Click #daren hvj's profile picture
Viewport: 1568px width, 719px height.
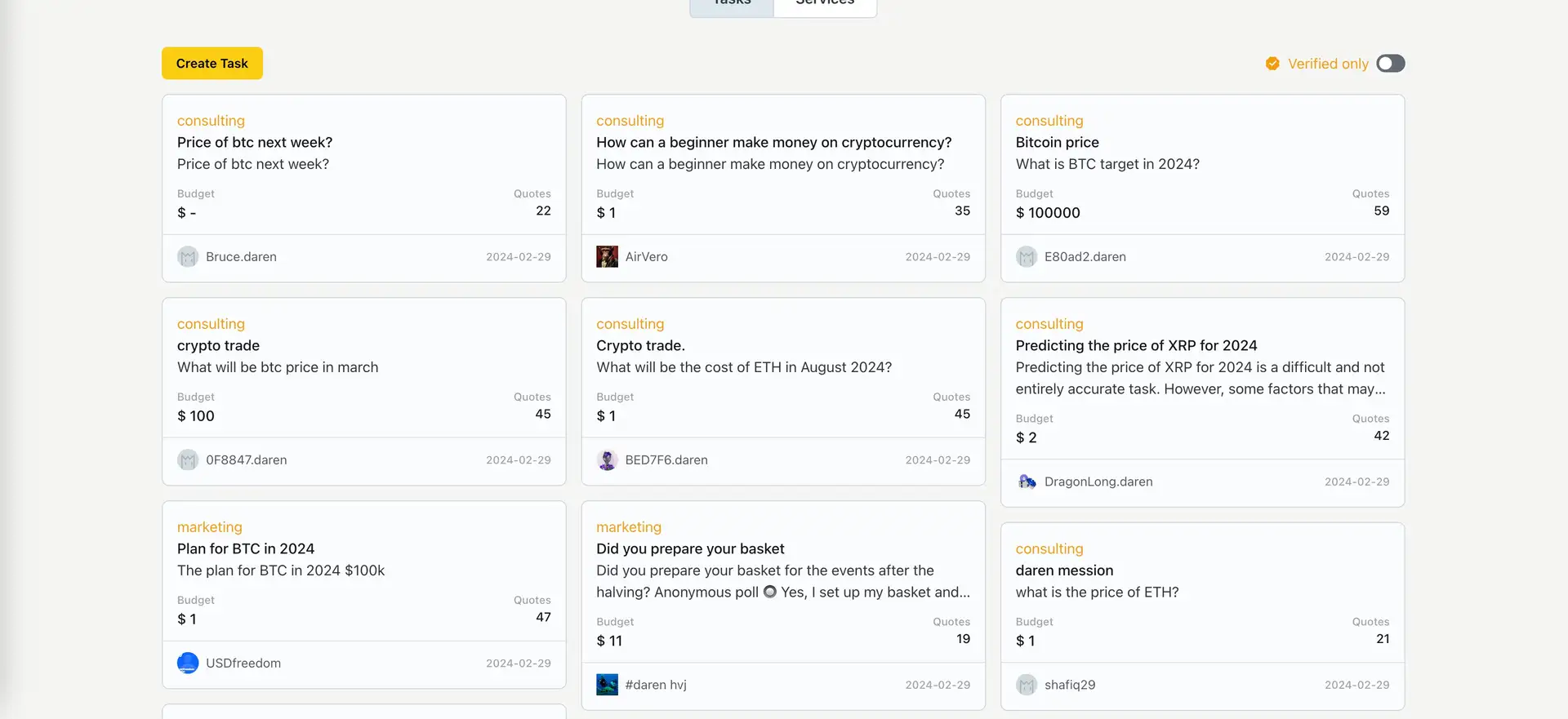pos(607,685)
